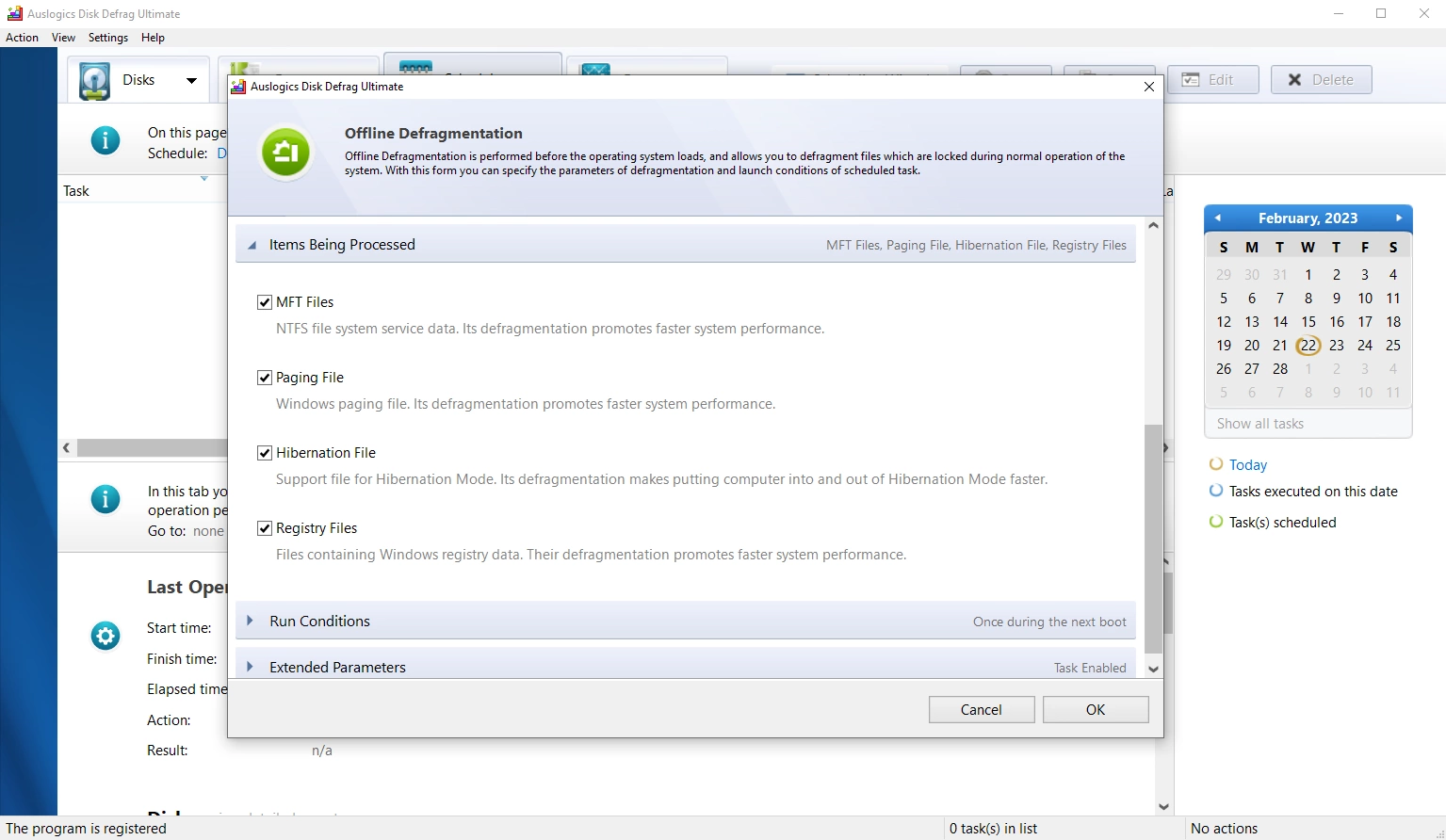
Task: Click the 'February, 2023' calendar title
Action: [x=1308, y=218]
